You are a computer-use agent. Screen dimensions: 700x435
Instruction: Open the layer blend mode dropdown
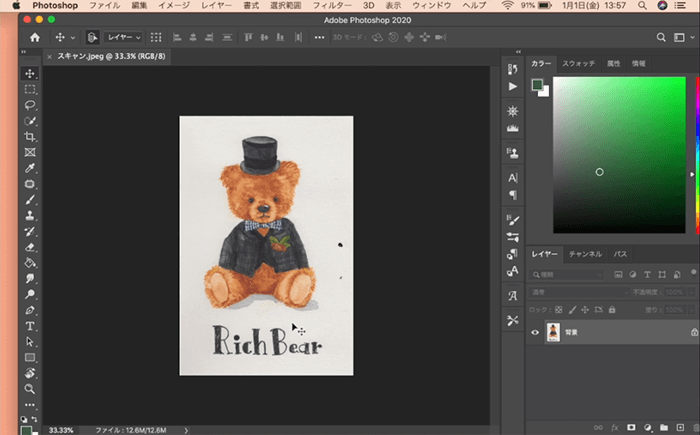[x=579, y=292]
